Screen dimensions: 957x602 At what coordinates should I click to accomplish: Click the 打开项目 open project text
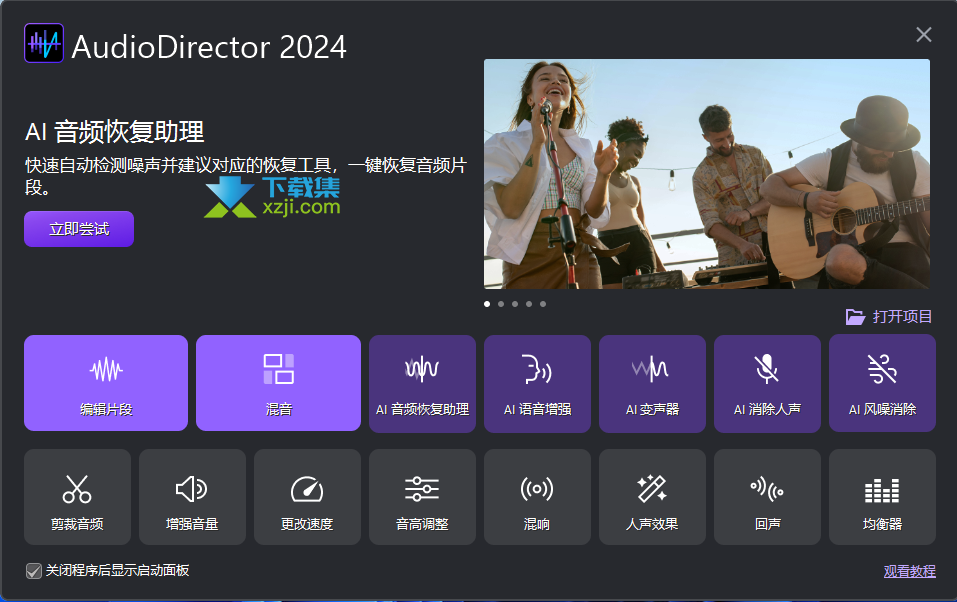tap(902, 316)
